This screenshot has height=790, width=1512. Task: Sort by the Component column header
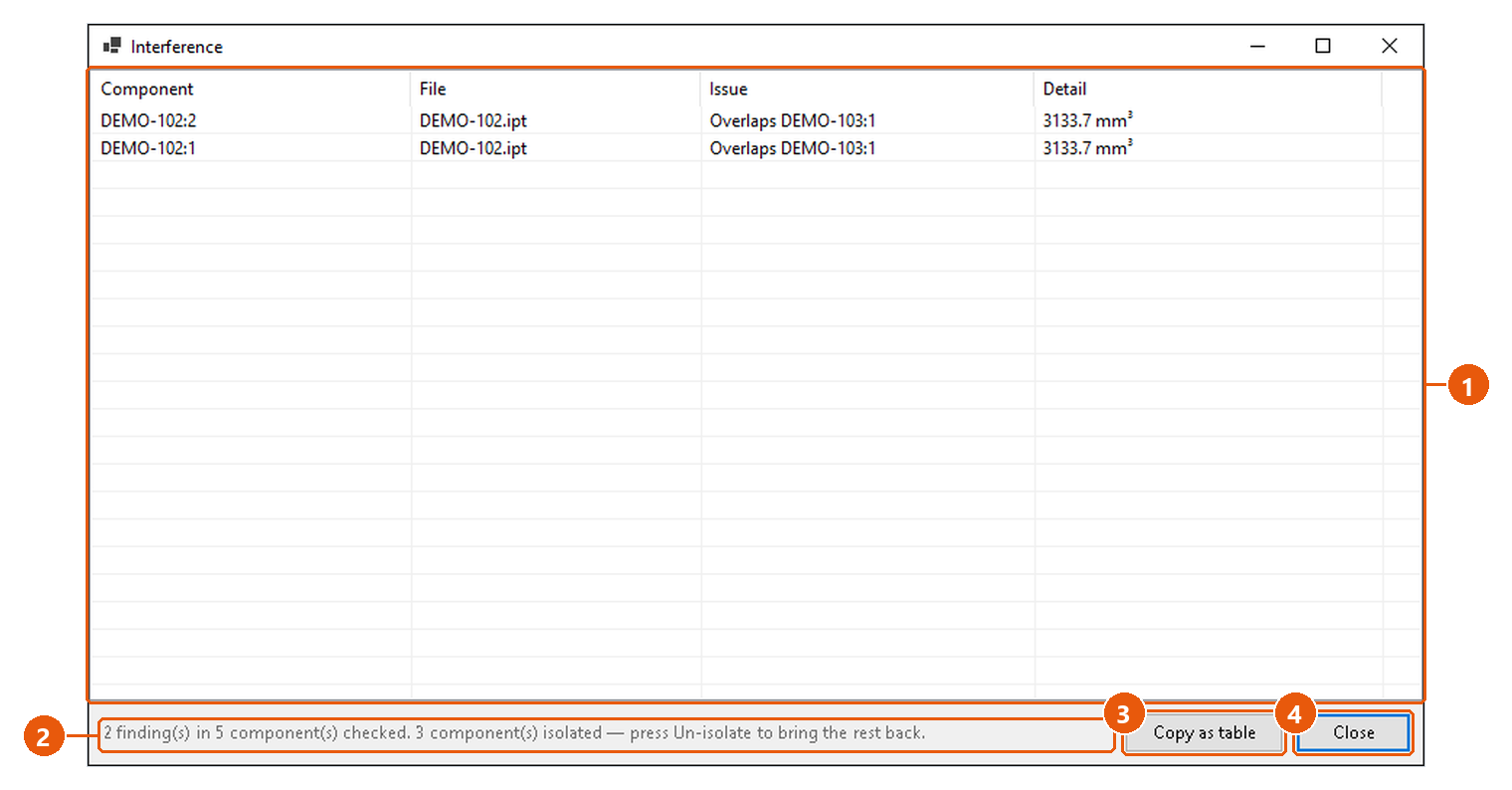(251, 89)
